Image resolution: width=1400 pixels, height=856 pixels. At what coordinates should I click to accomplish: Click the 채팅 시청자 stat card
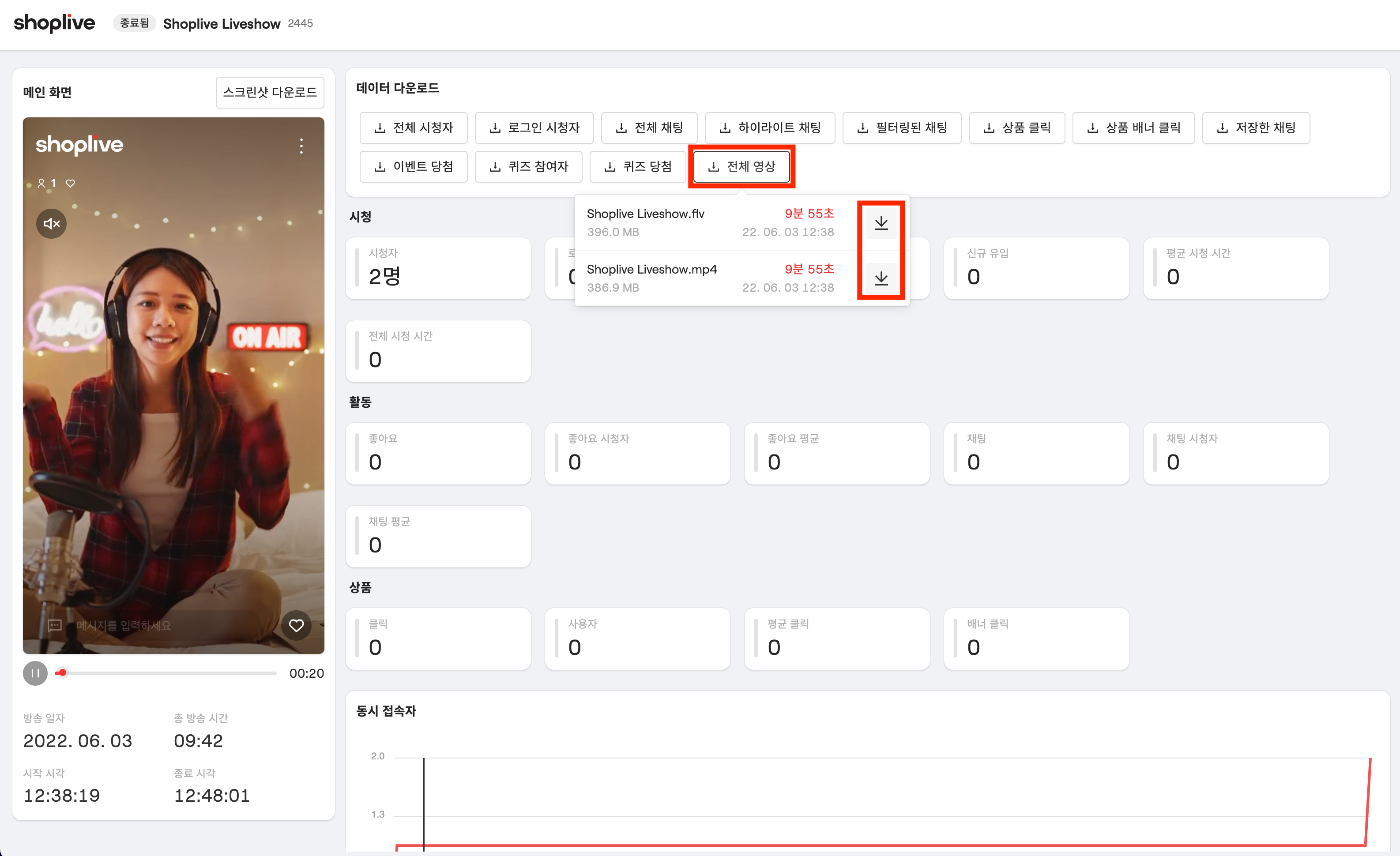click(x=1236, y=453)
